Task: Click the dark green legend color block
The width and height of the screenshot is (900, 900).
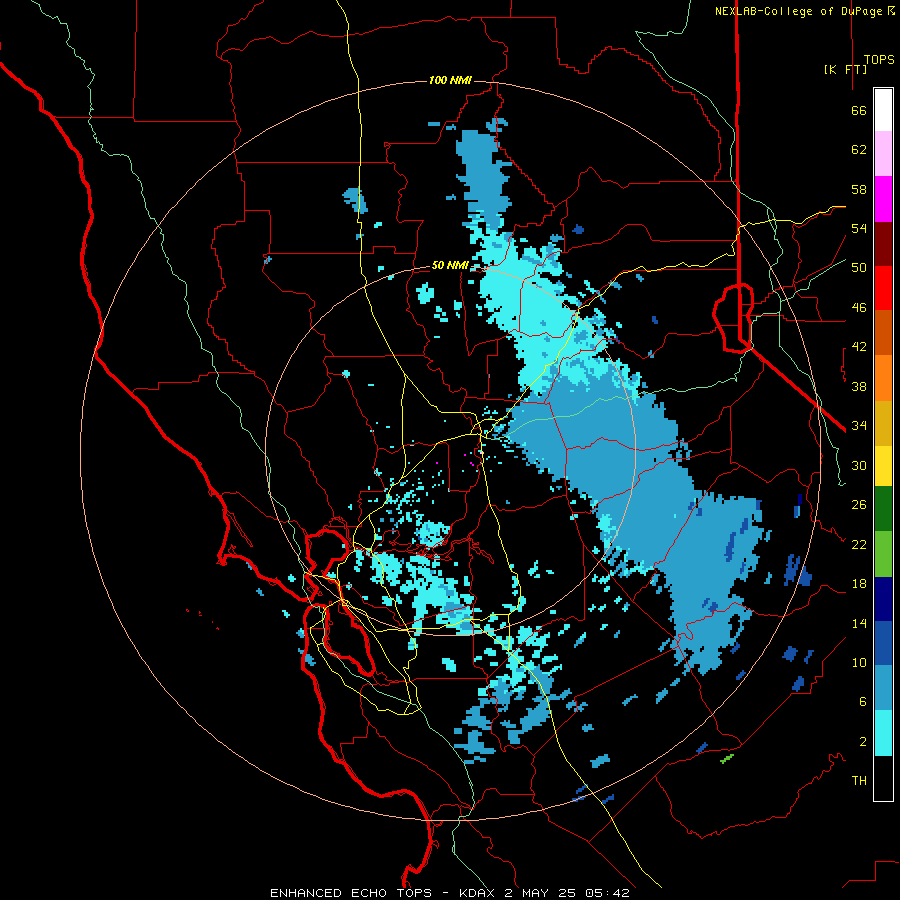Action: 883,509
